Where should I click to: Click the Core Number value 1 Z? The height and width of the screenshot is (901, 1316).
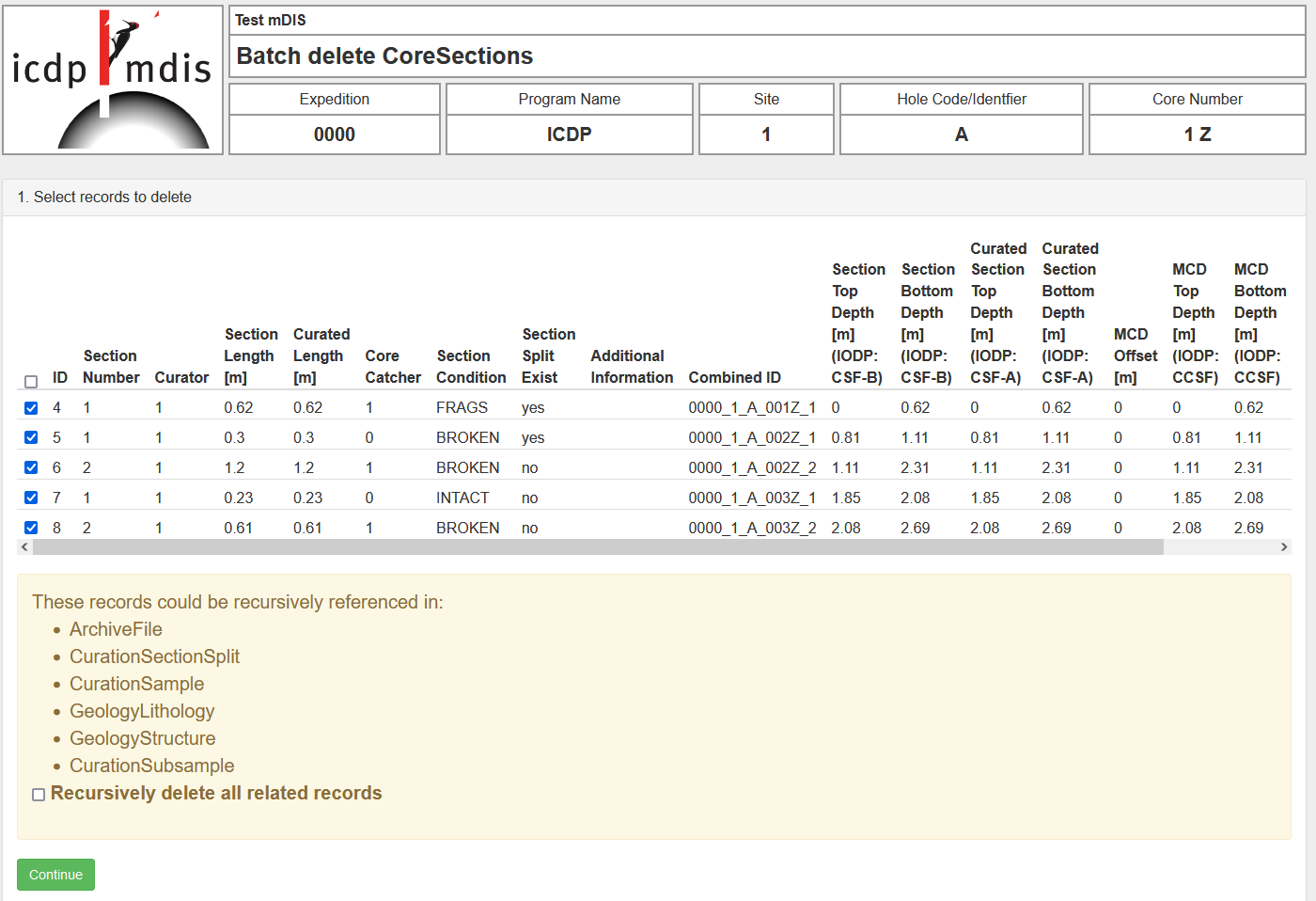1197,134
